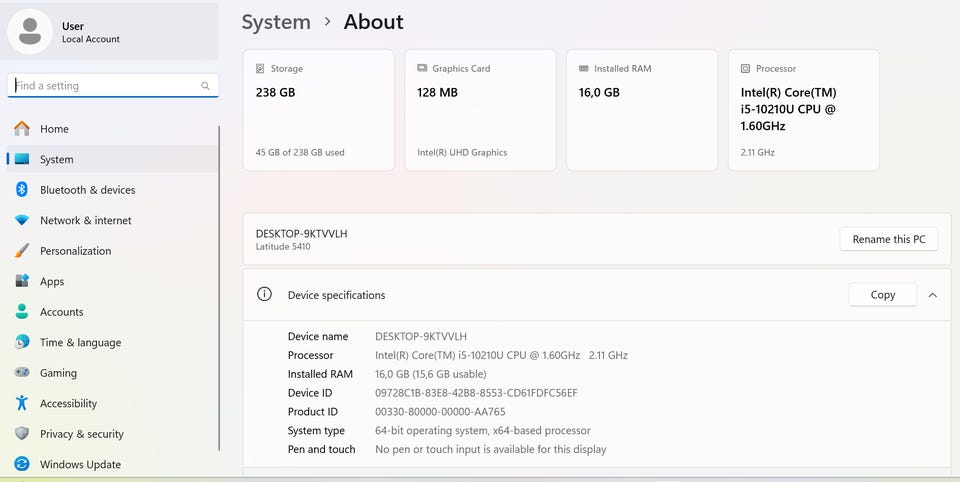Click the info icon beside Device specifications
960x482 pixels.
coord(264,295)
